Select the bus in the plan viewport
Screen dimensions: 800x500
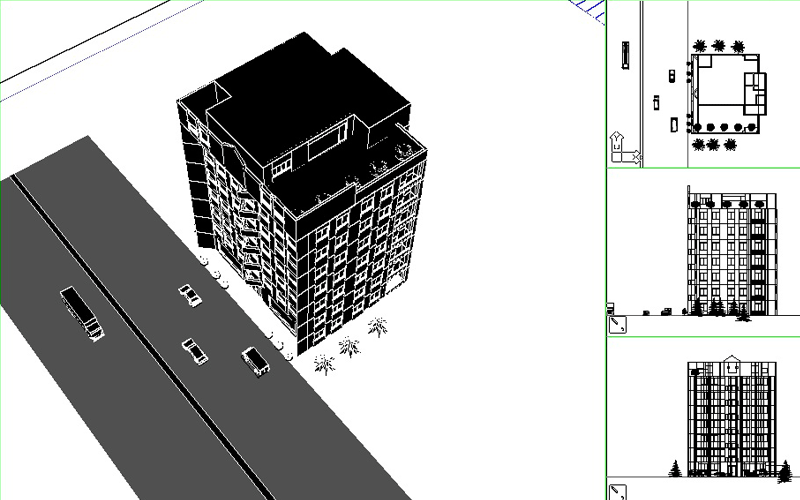625,56
